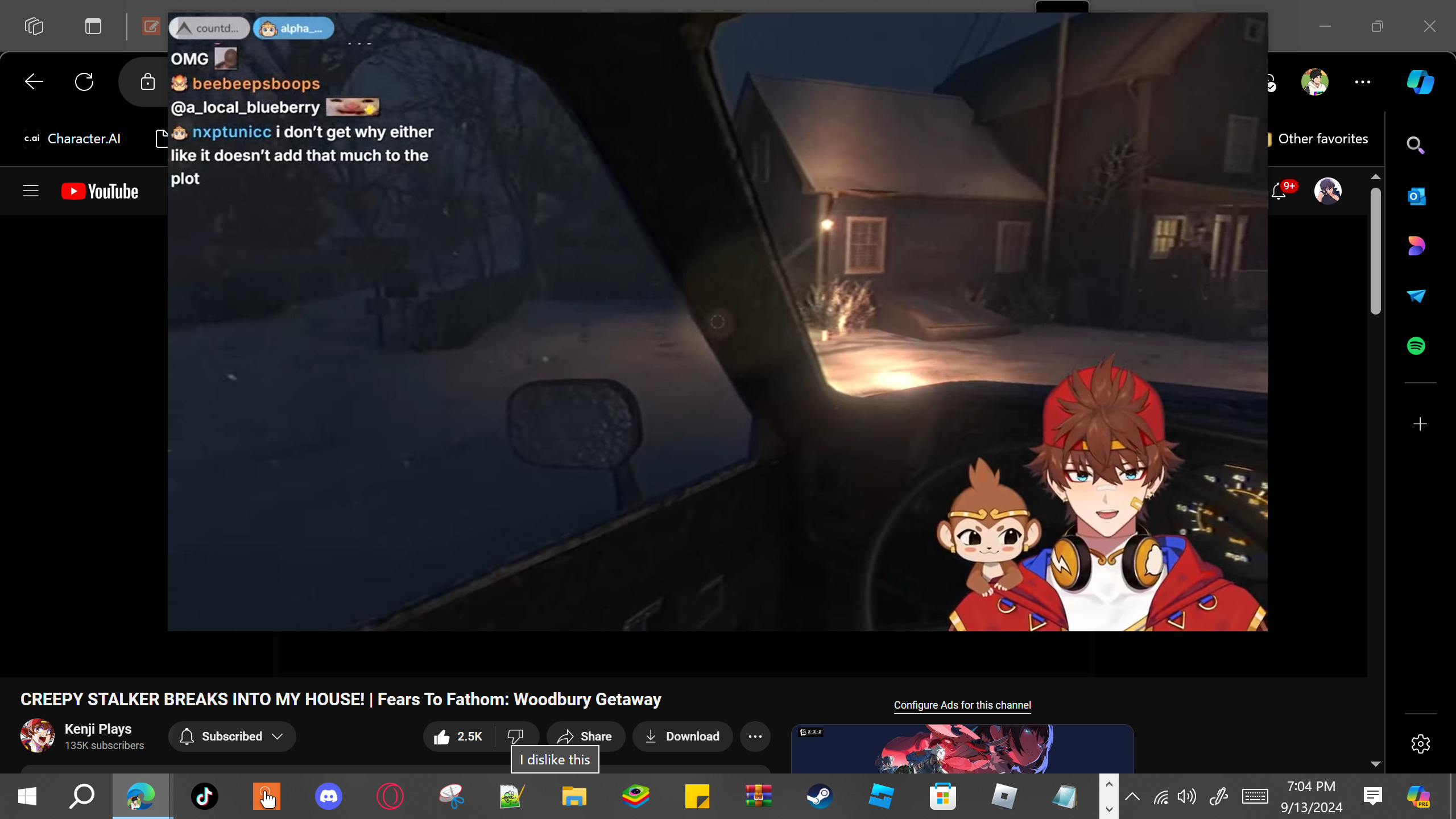Open Spotify in the Edge sidebar

click(1416, 346)
